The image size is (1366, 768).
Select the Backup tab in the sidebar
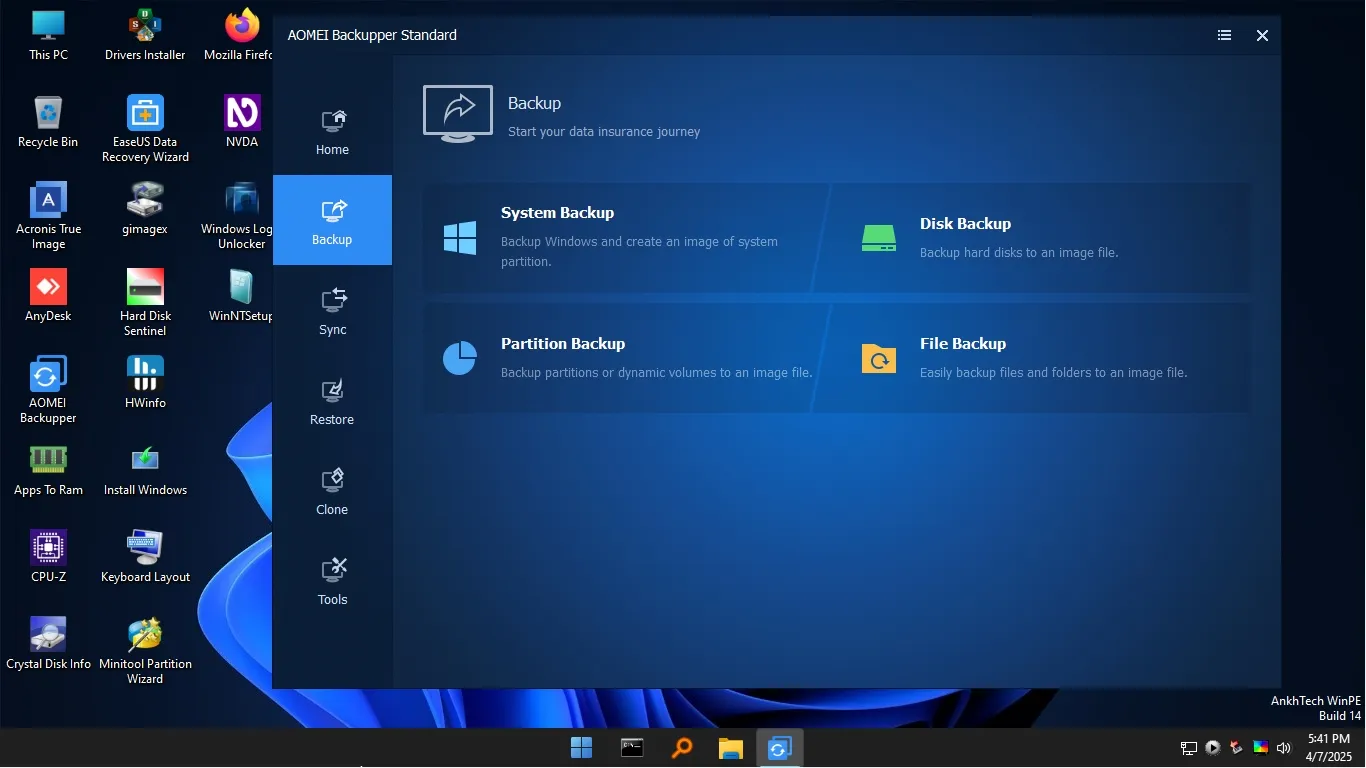(332, 220)
